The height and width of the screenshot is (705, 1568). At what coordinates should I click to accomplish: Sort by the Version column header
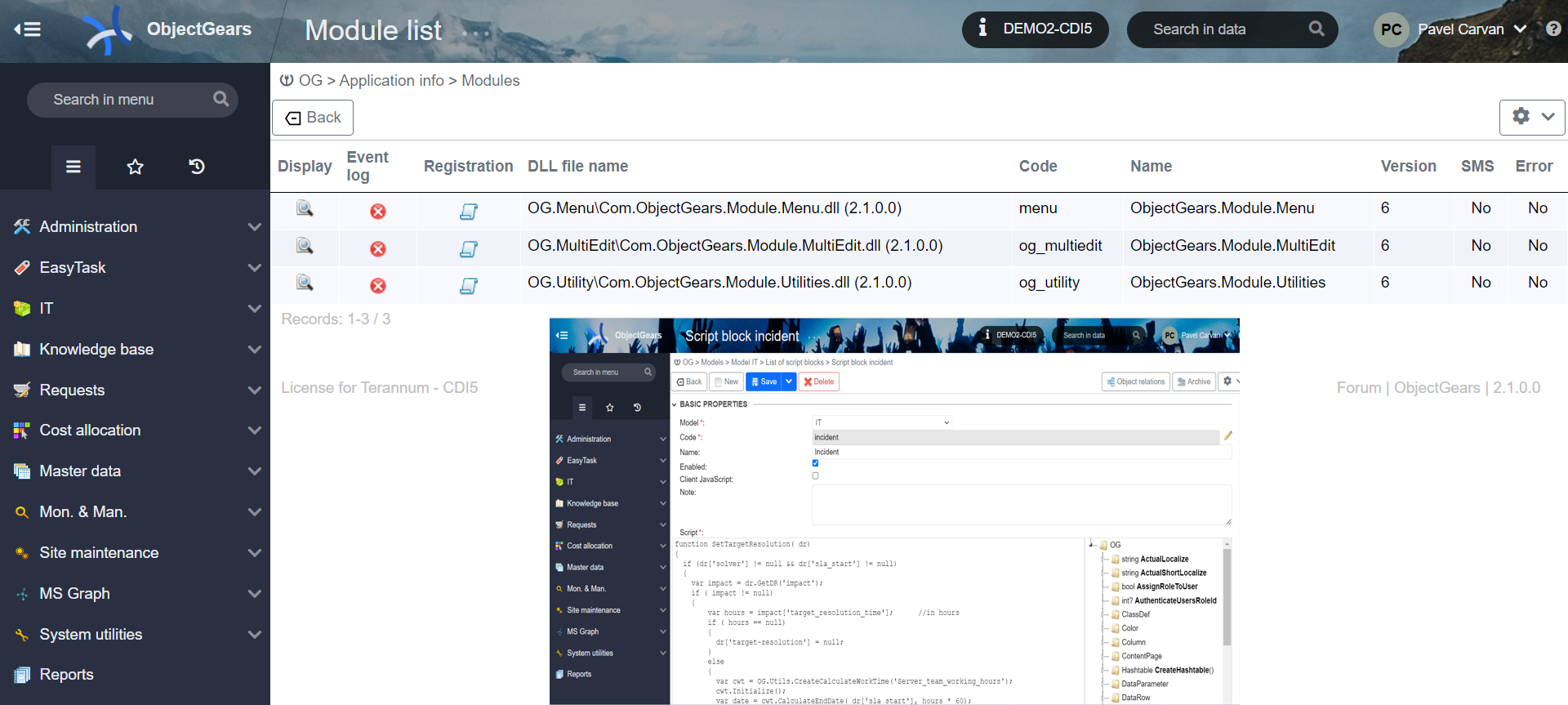click(x=1408, y=167)
